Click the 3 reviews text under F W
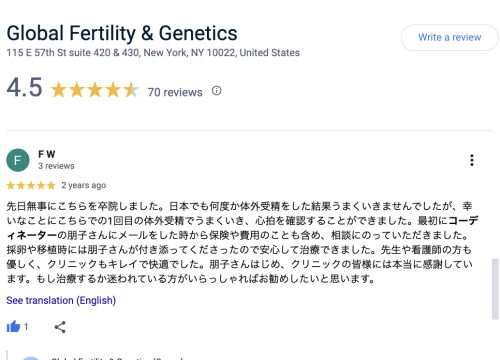Screen dimensions: 500x360 pyautogui.click(x=56, y=166)
